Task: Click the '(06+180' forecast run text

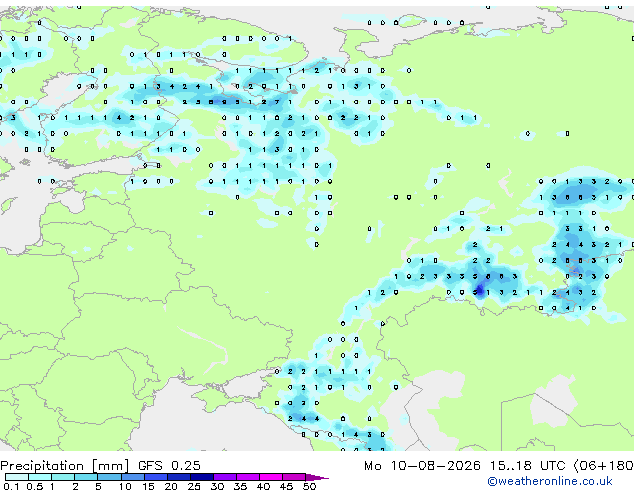Action: (604, 466)
